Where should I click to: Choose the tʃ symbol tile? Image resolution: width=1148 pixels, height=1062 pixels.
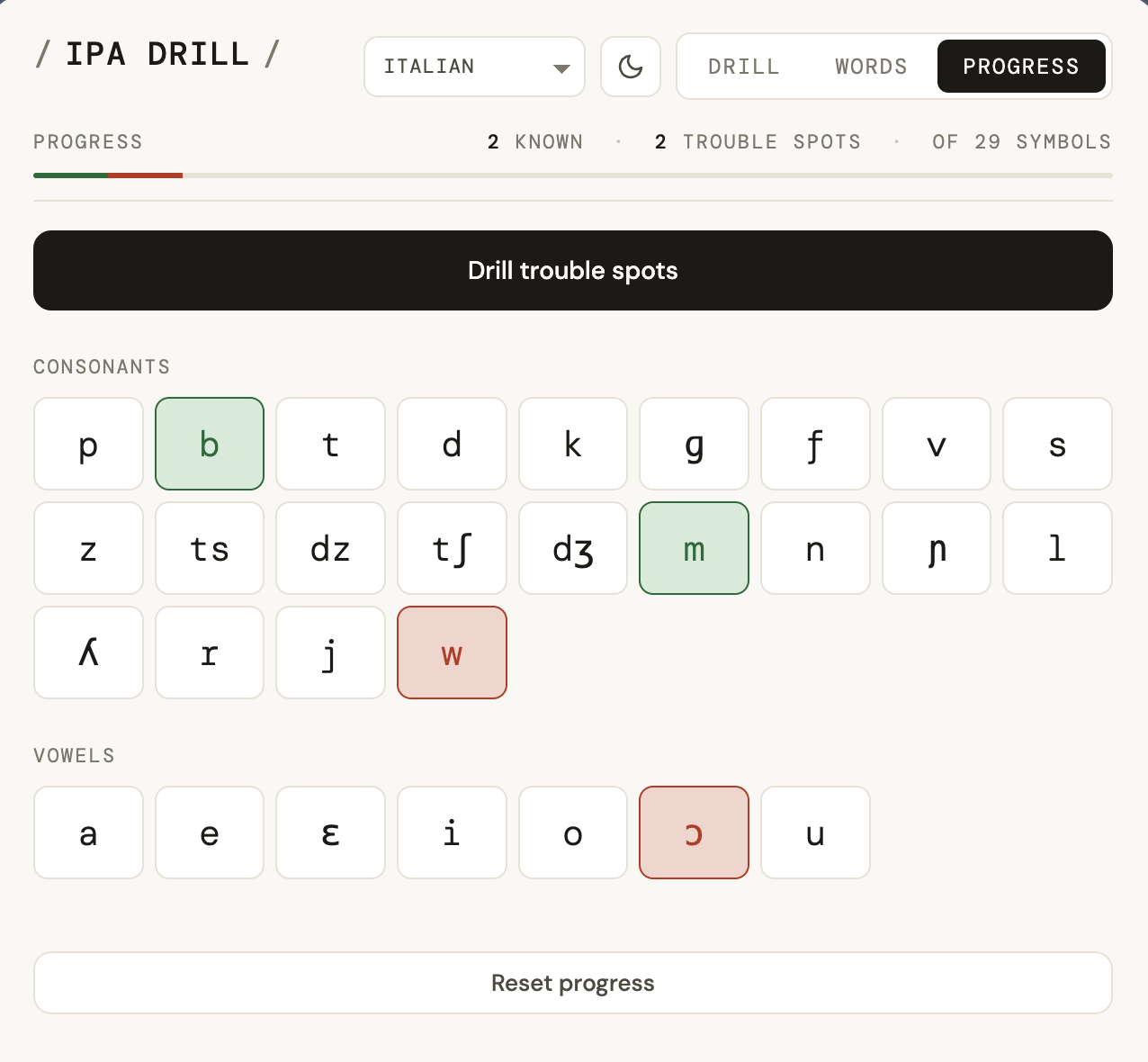(452, 548)
